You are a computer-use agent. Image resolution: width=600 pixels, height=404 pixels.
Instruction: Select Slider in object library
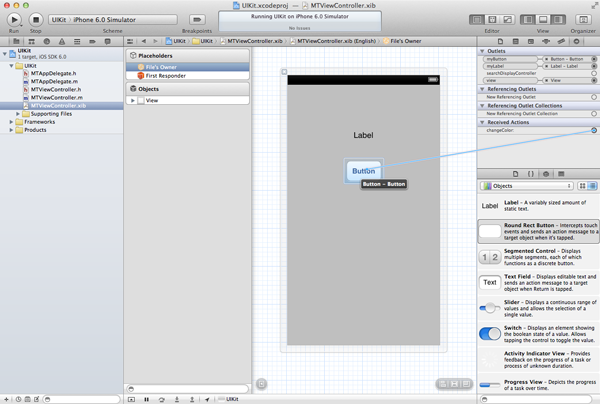[x=538, y=308]
